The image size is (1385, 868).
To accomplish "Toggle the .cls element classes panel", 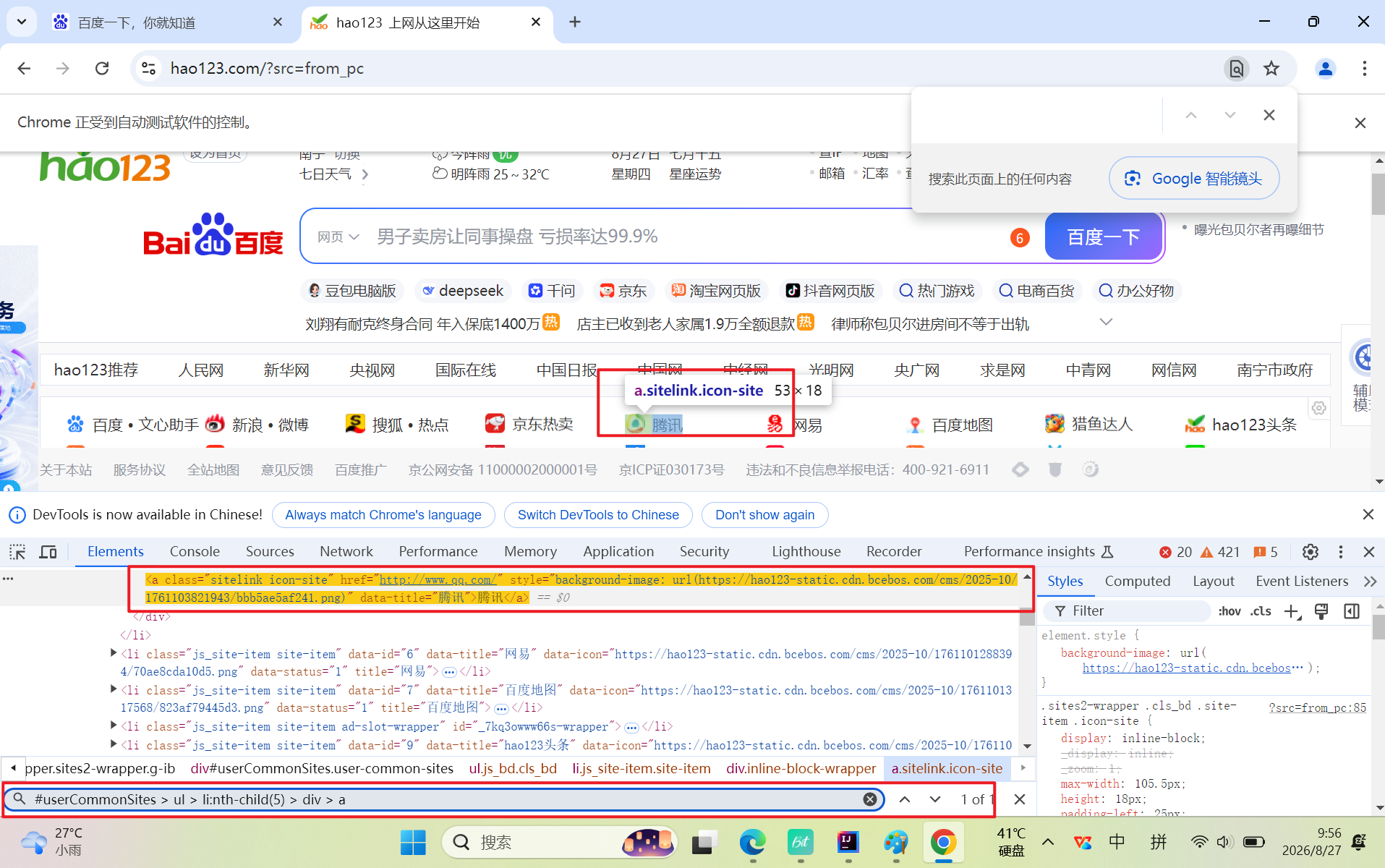I will pyautogui.click(x=1261, y=611).
